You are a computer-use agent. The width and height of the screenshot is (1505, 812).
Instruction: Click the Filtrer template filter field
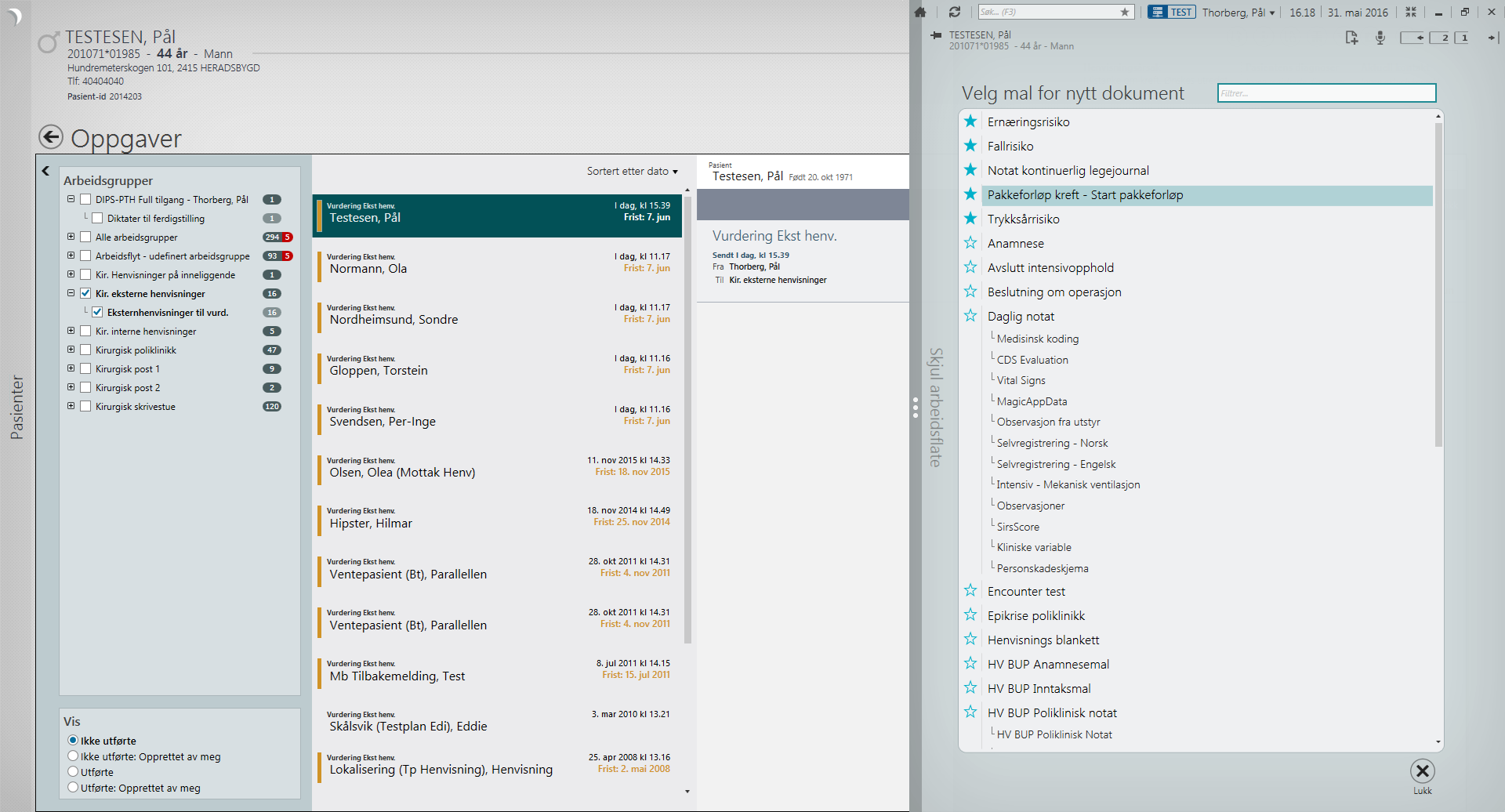coord(1326,93)
